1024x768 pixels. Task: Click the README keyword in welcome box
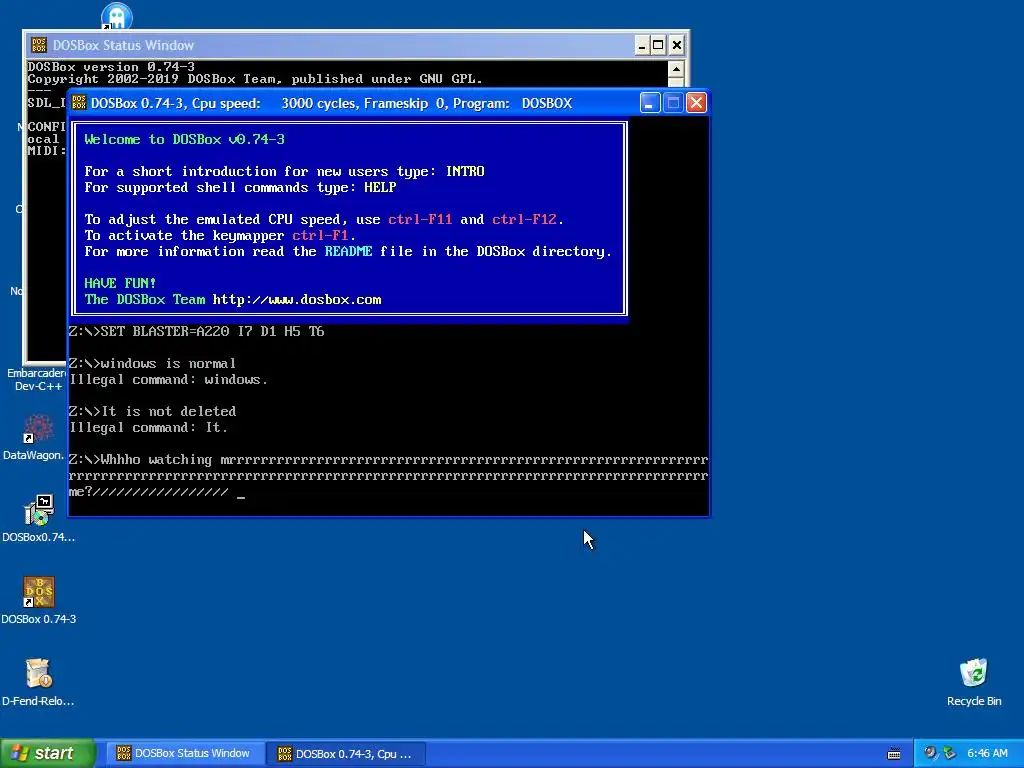click(x=348, y=251)
